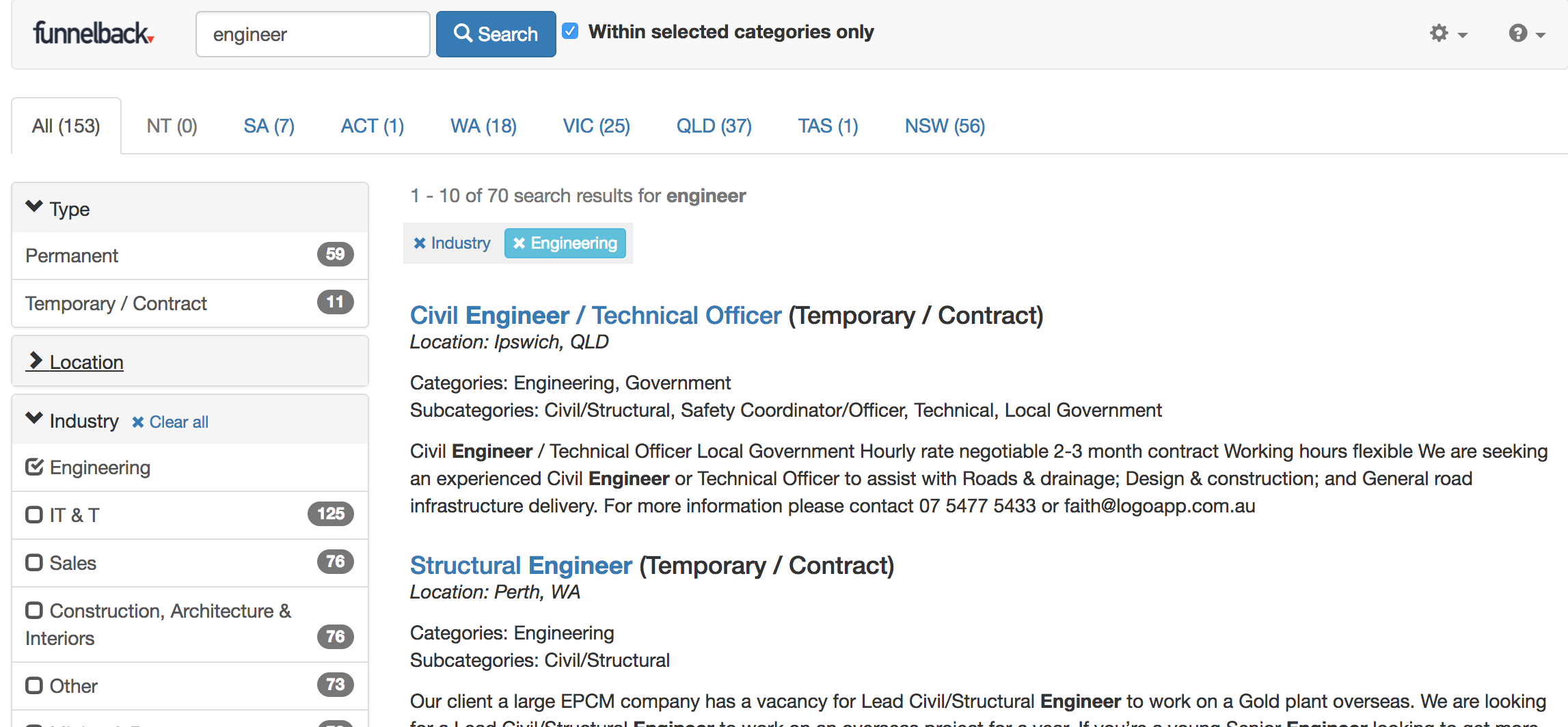Viewport: 1568px width, 727px height.
Task: Remove the Industry filter tag
Action: point(452,243)
